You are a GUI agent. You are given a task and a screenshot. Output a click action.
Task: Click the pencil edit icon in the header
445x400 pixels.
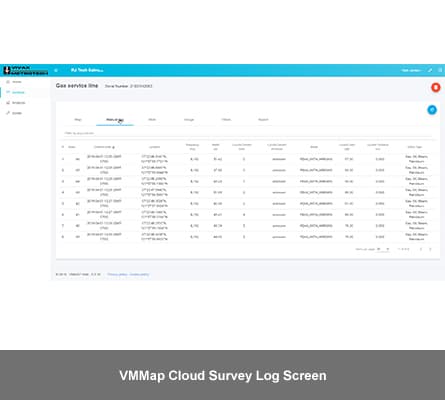(430, 70)
